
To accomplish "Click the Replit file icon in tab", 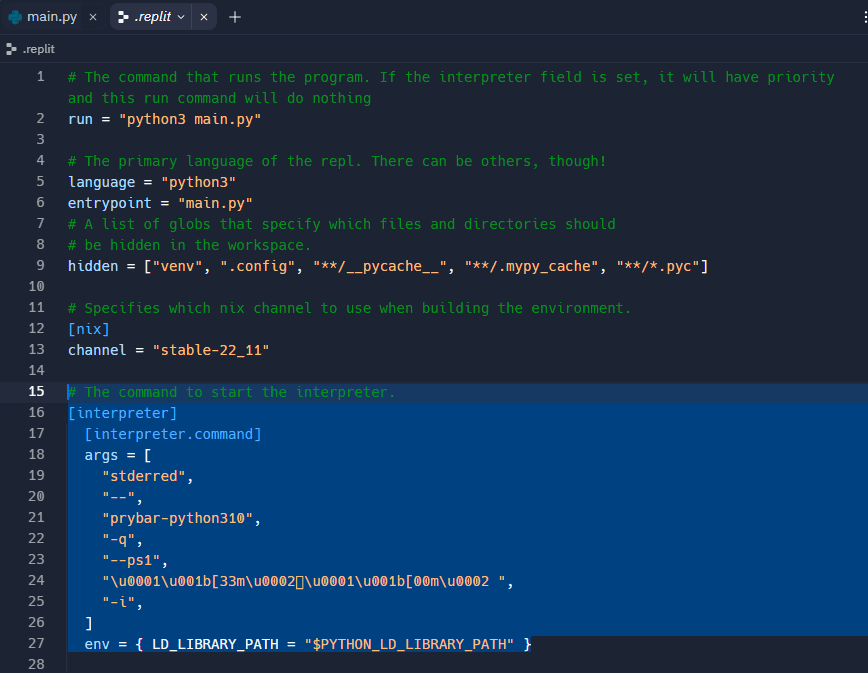I will click(123, 17).
